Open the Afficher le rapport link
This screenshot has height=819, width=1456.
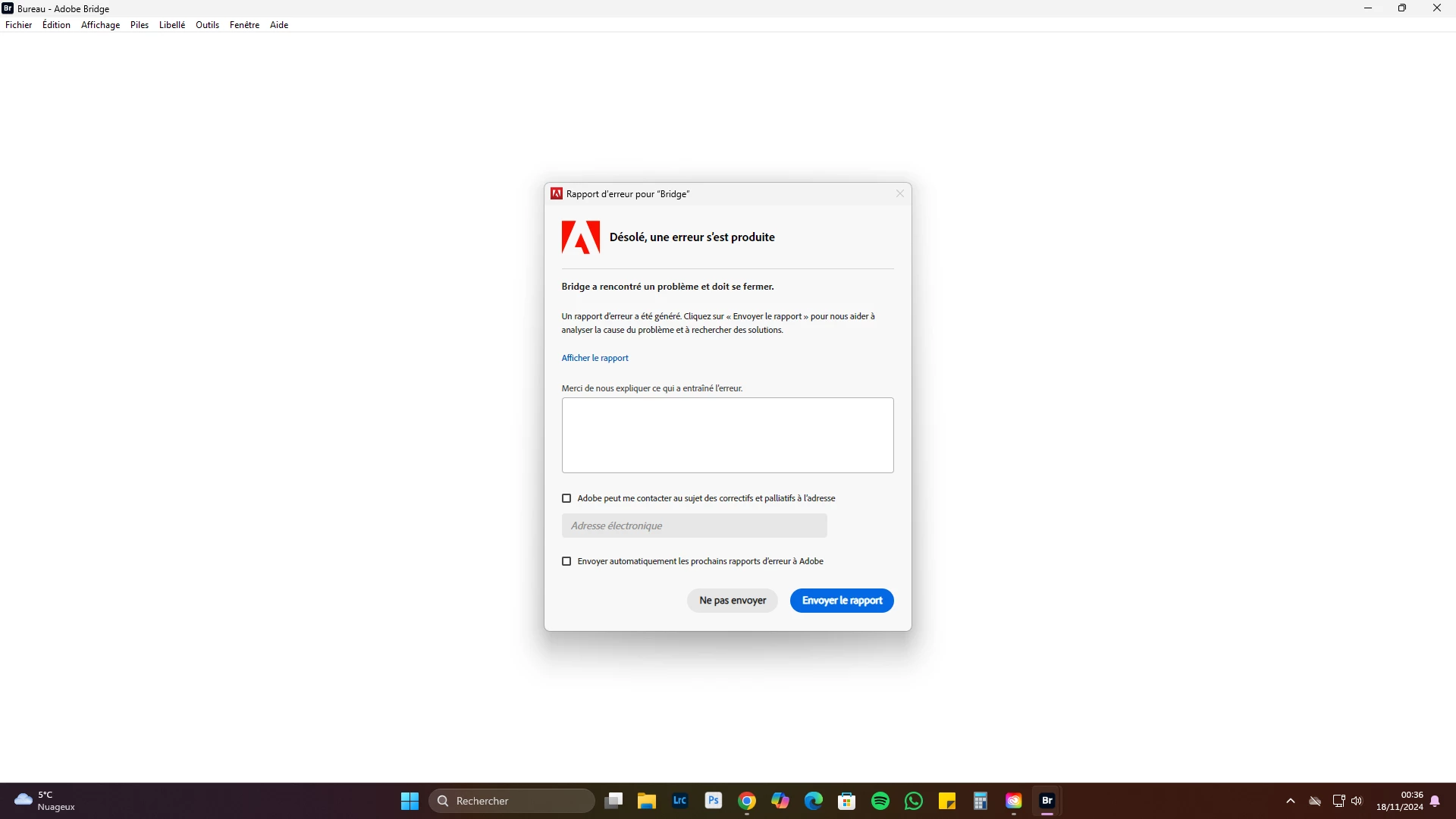coord(595,358)
